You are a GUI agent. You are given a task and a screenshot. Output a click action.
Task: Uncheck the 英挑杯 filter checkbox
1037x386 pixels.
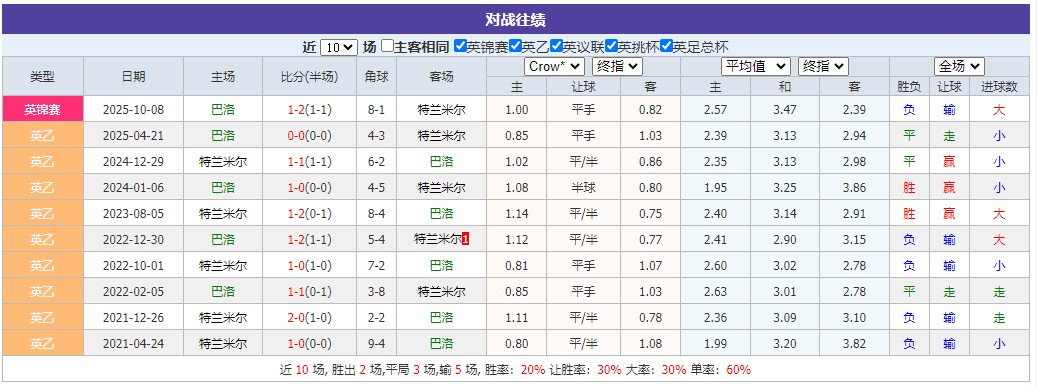[x=612, y=47]
